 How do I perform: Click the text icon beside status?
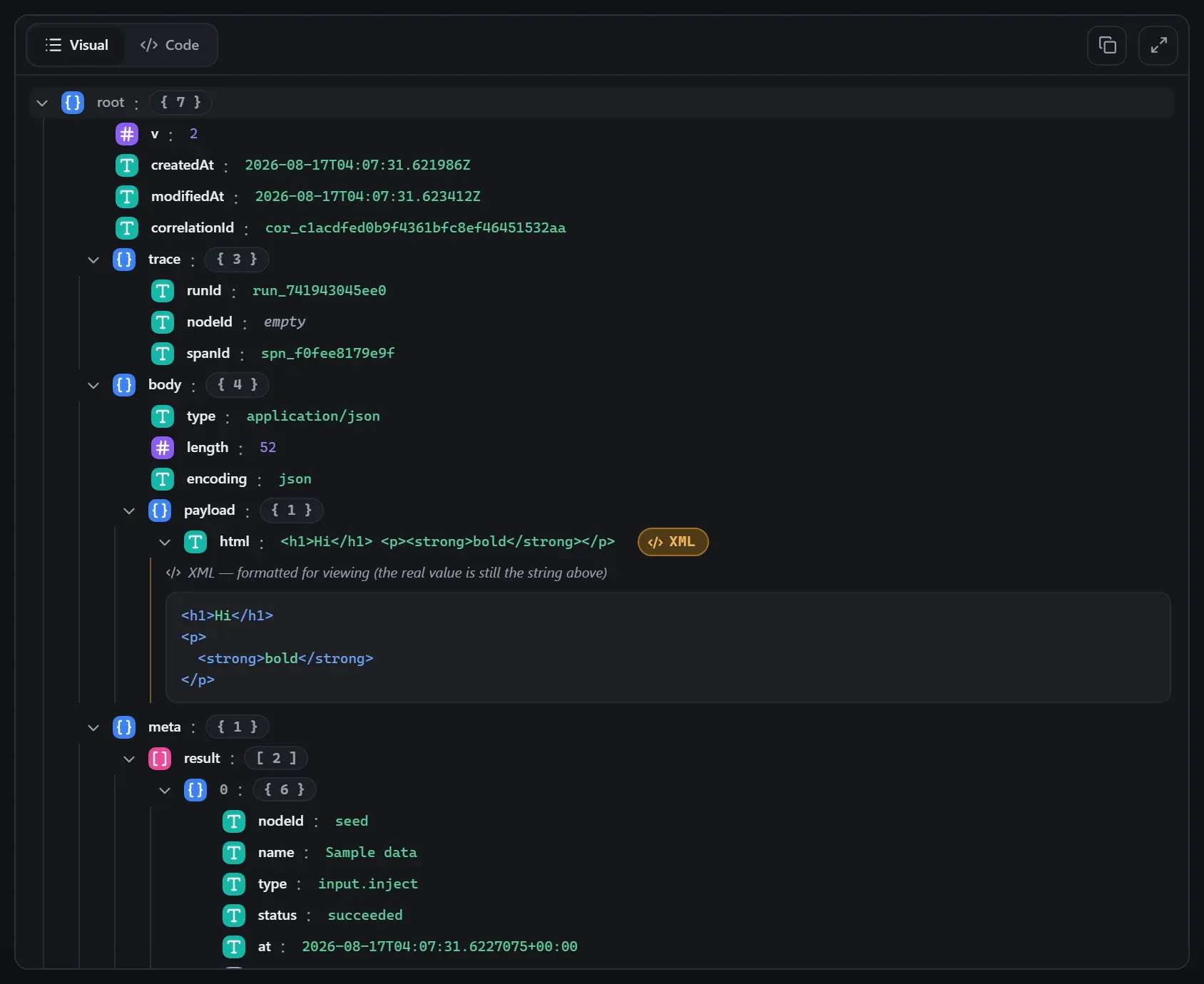[x=234, y=916]
